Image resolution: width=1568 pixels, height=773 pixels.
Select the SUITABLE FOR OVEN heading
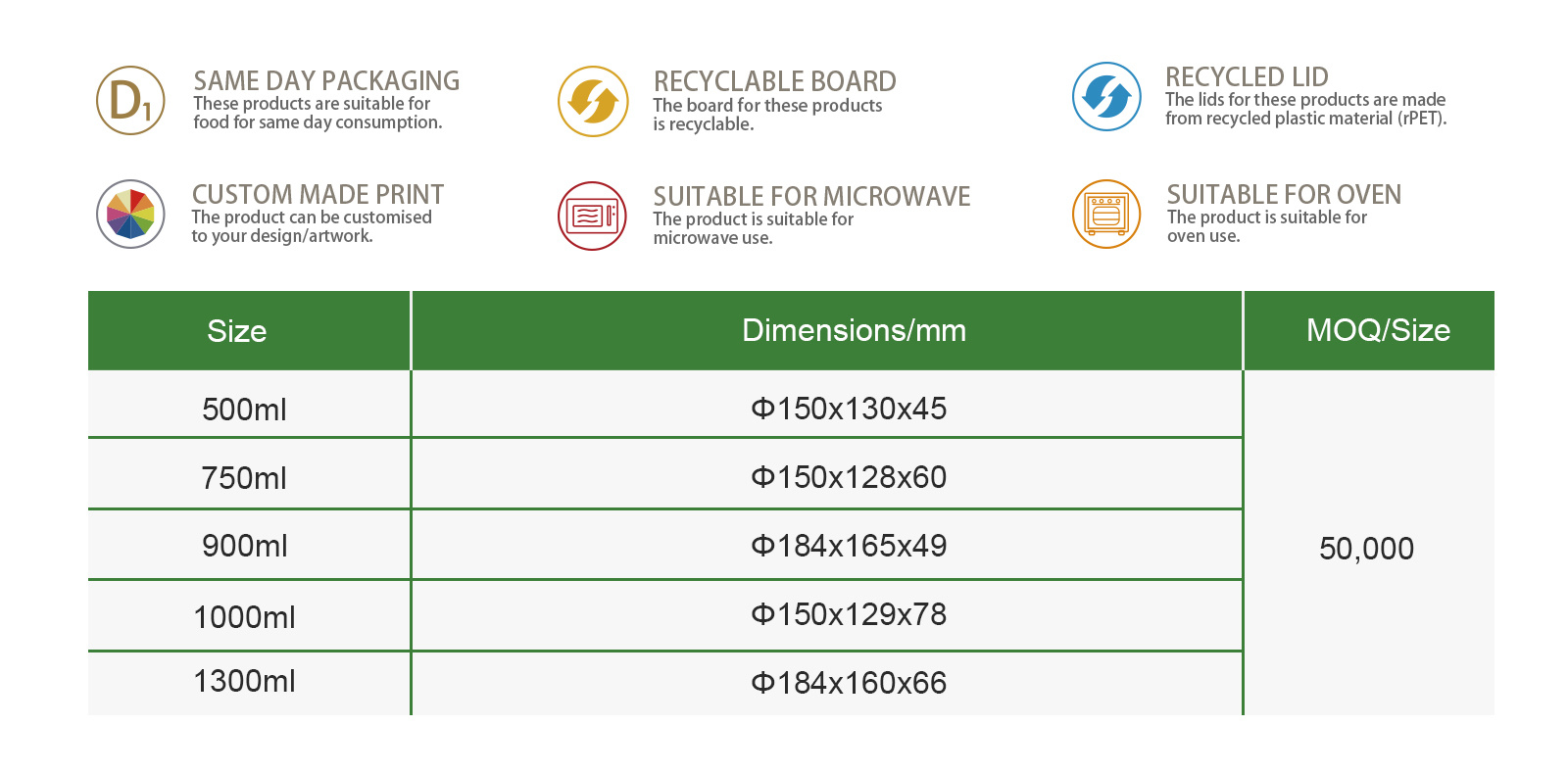pyautogui.click(x=1284, y=194)
